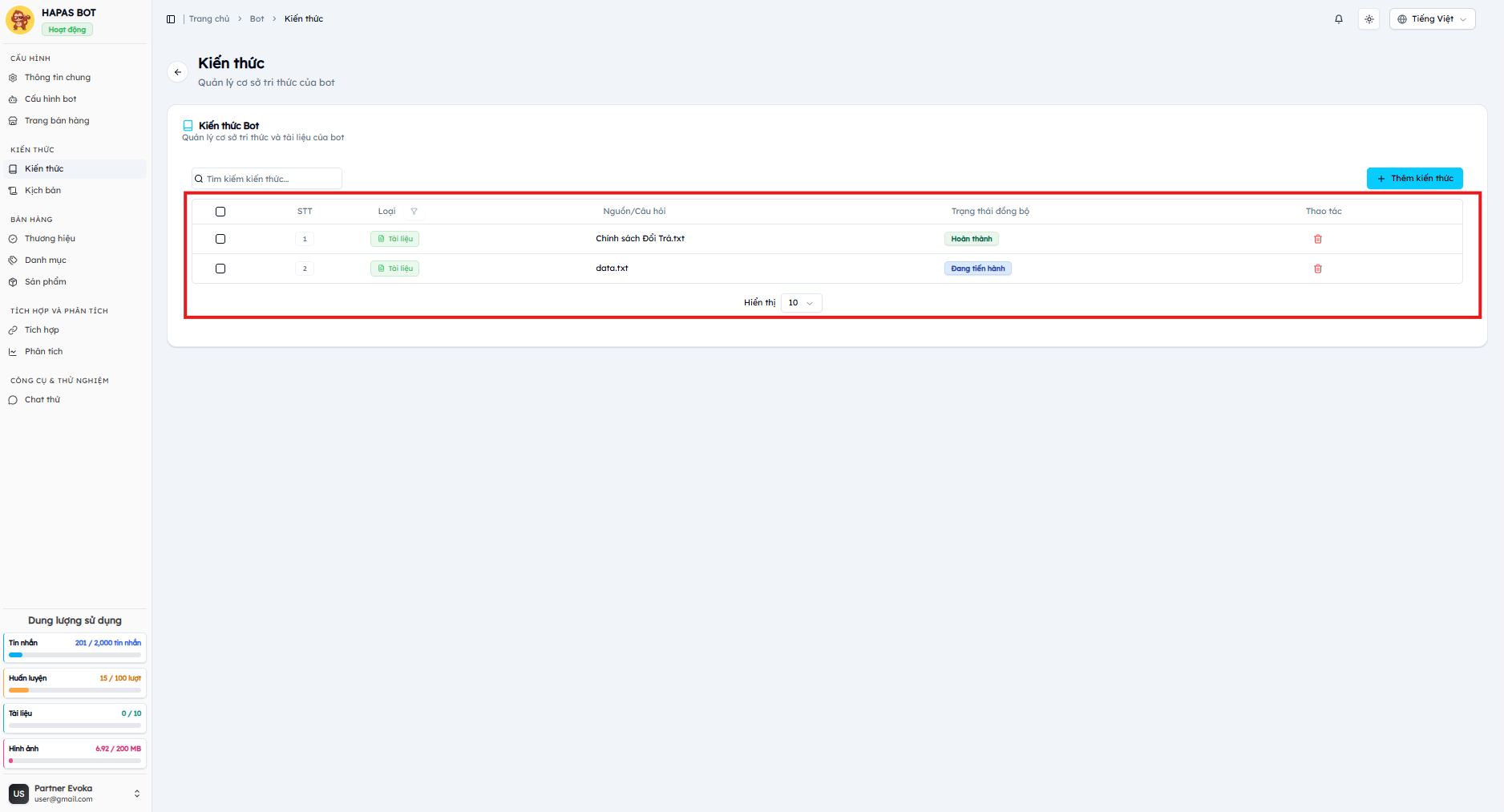Click the 6.92 / 200 MB value
Image resolution: width=1504 pixels, height=812 pixels.
coord(118,749)
